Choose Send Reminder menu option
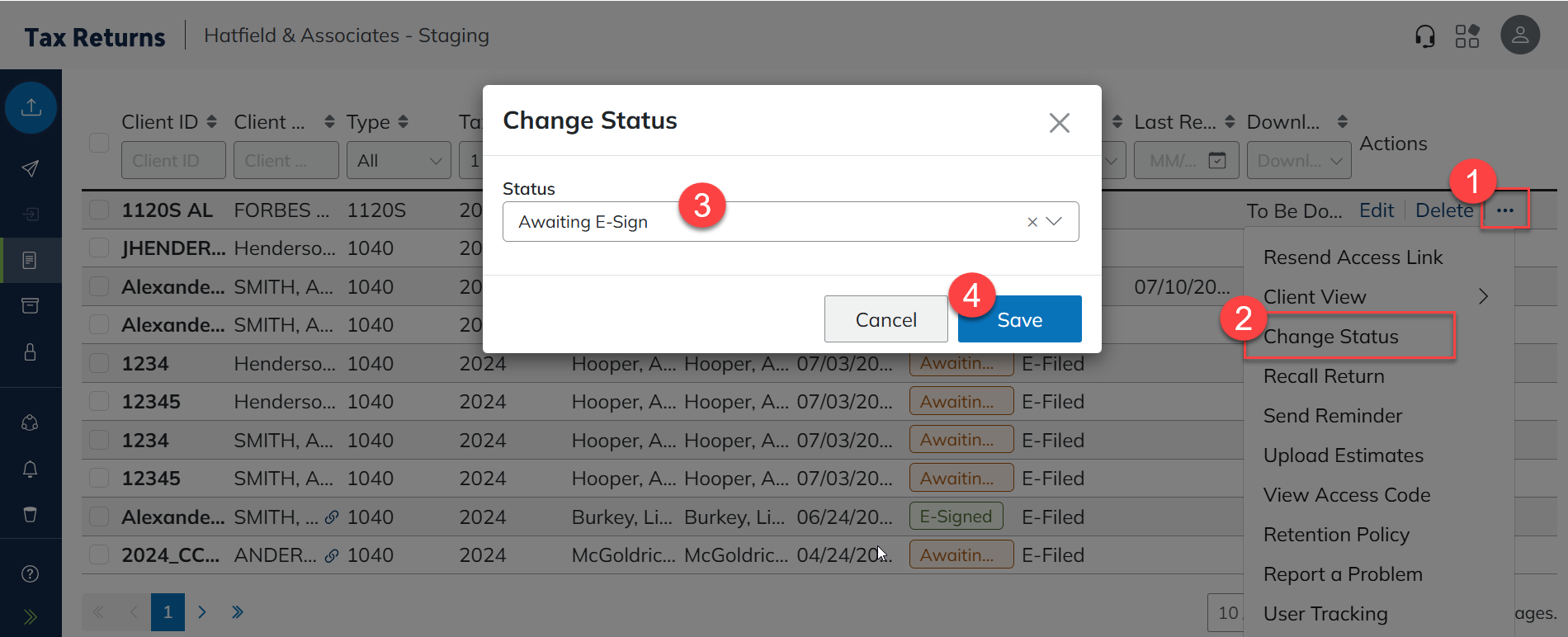Screen dimensions: 1568x637 tap(1332, 416)
